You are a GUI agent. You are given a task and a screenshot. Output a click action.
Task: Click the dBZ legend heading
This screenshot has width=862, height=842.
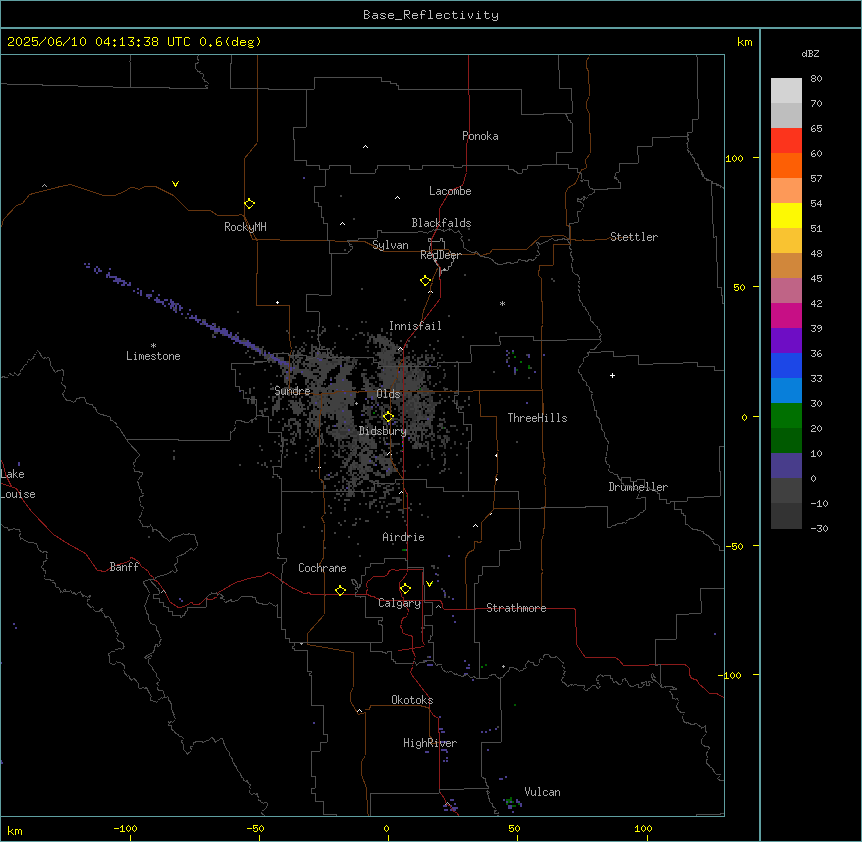[810, 53]
